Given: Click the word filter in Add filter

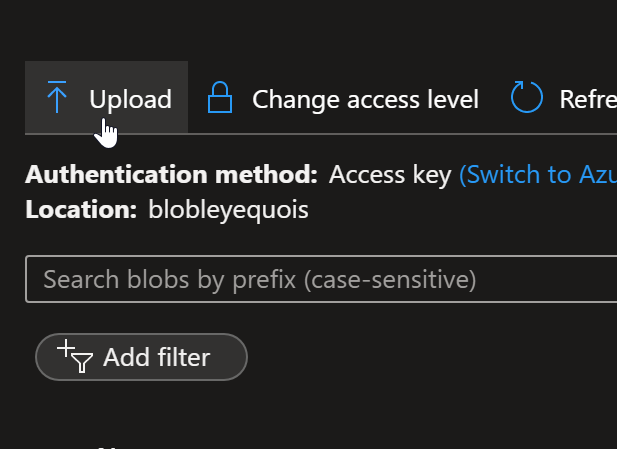Looking at the screenshot, I should (x=183, y=357).
